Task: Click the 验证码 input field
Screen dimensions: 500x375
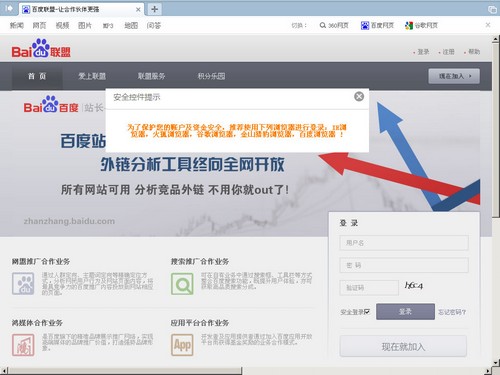Action: tap(369, 288)
